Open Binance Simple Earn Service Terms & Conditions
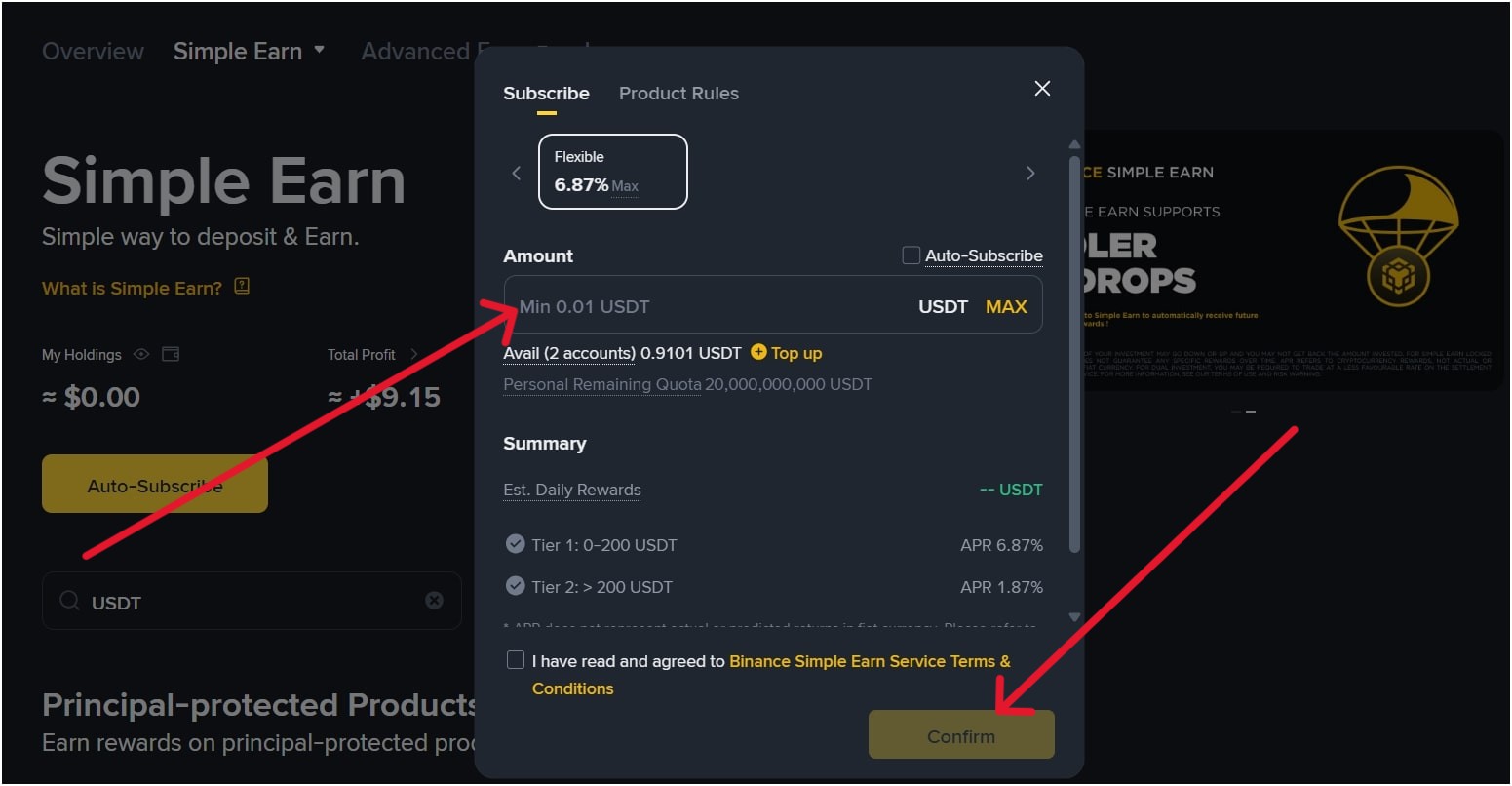The height and width of the screenshot is (786, 1512). (869, 661)
